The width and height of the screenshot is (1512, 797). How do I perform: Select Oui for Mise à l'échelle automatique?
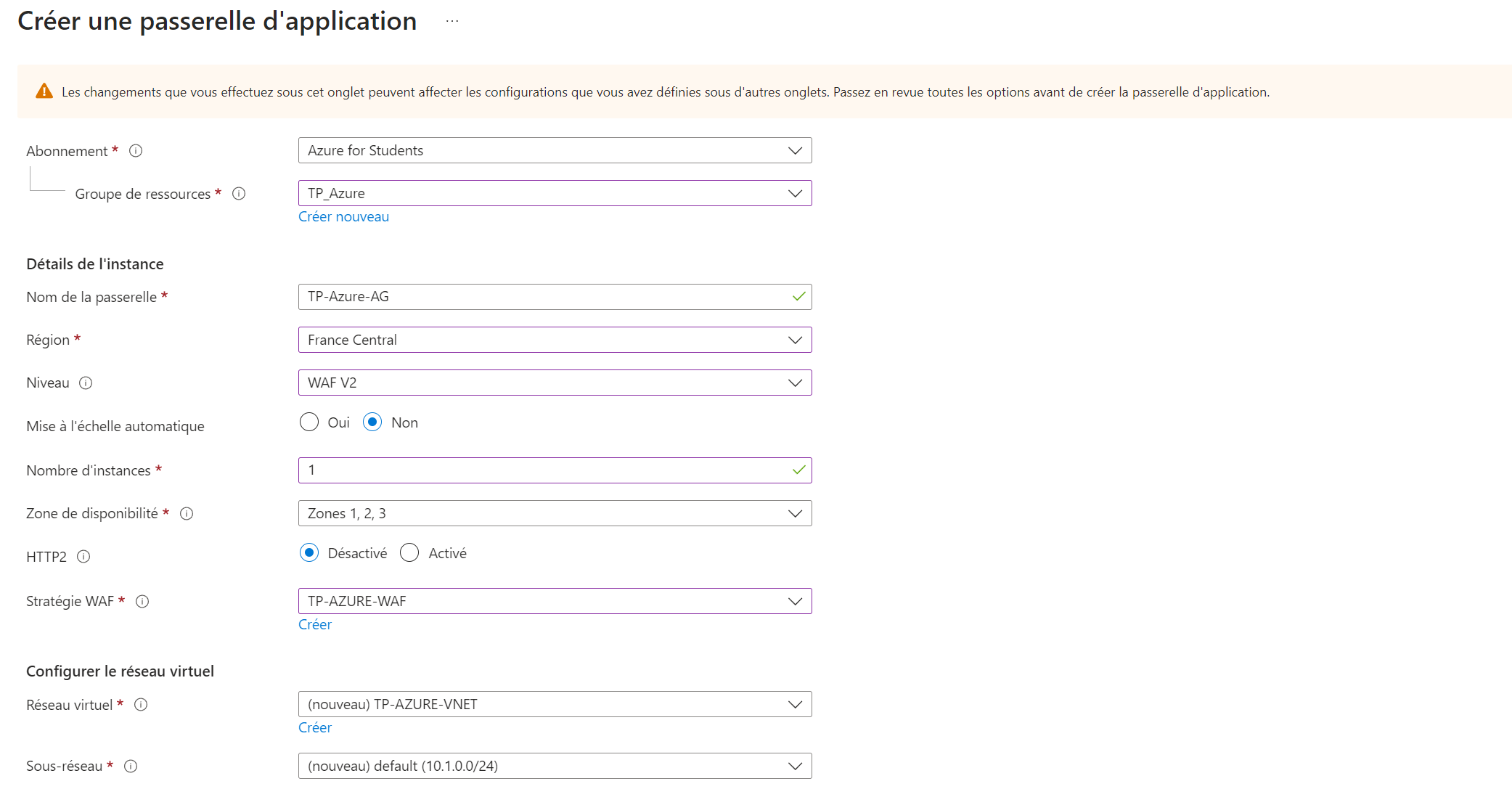[x=309, y=422]
